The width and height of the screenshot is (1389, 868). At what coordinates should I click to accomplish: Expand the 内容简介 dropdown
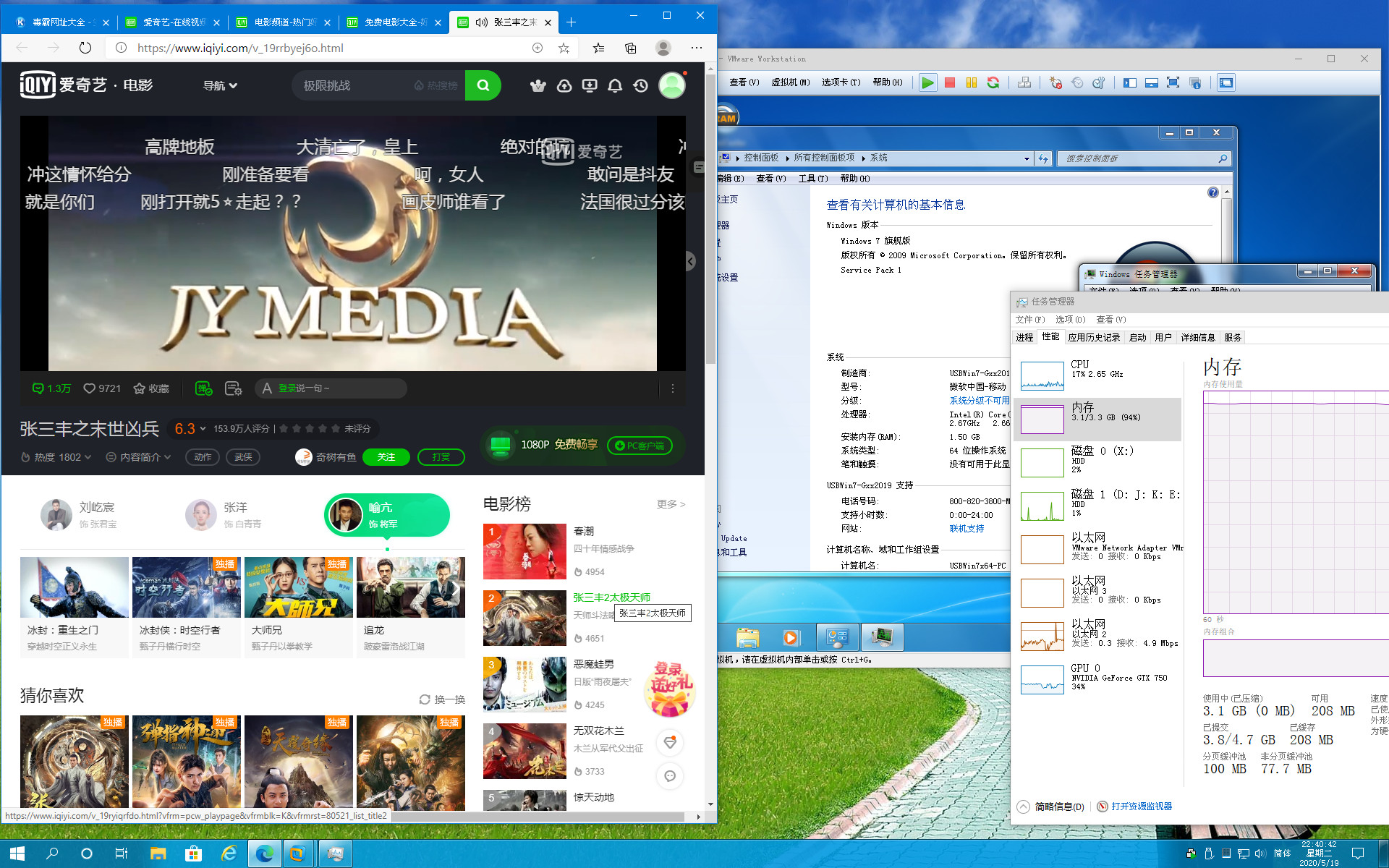point(138,457)
